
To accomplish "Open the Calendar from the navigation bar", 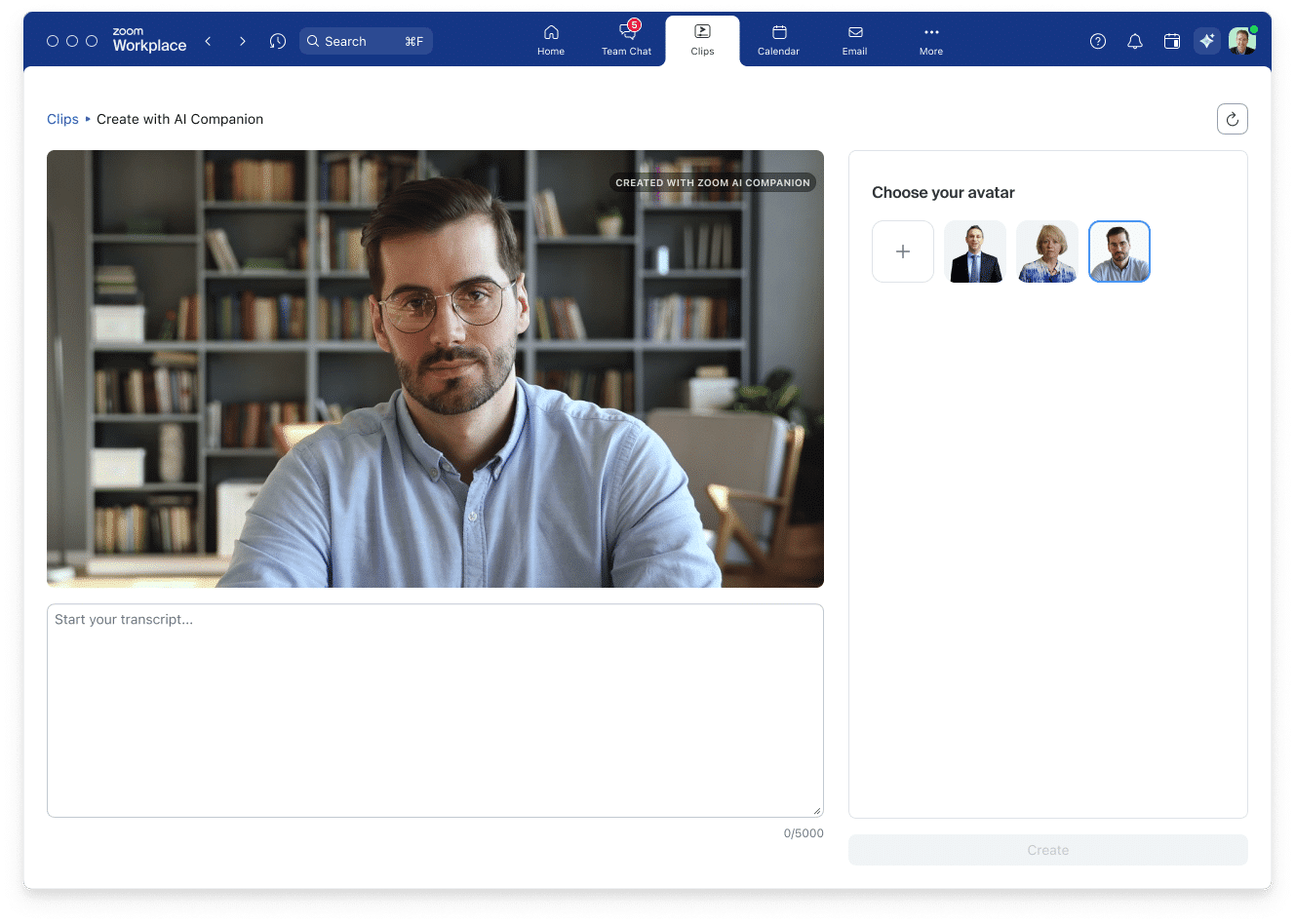I will pyautogui.click(x=778, y=39).
